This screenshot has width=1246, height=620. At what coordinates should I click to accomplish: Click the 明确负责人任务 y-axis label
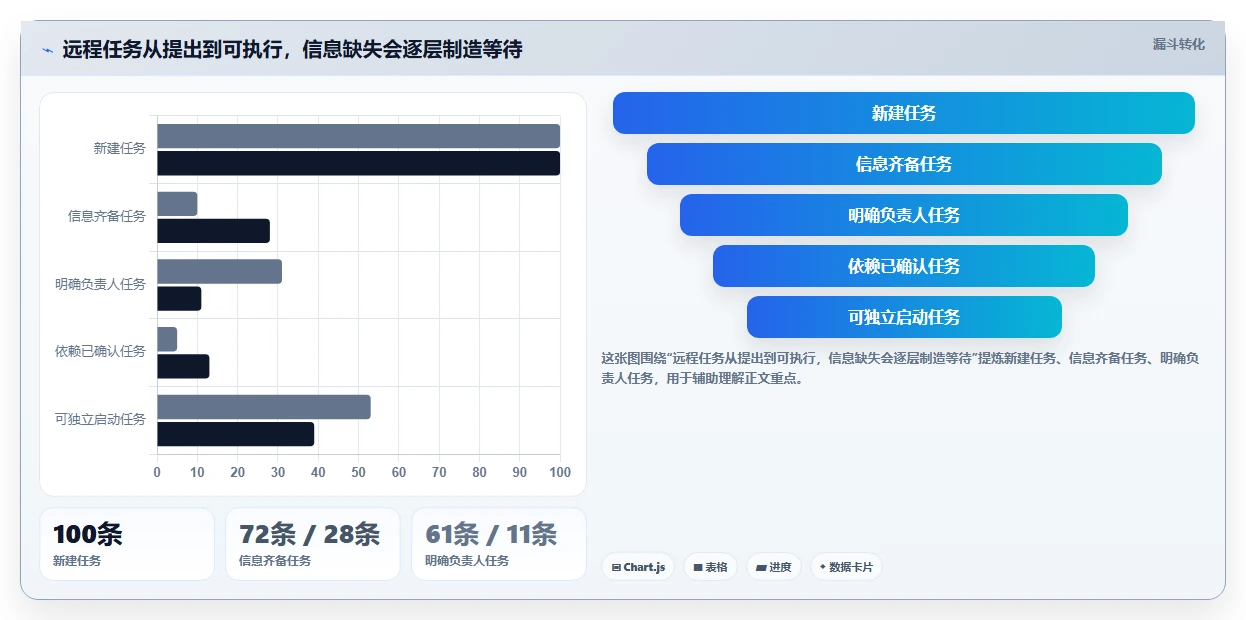pyautogui.click(x=100, y=284)
